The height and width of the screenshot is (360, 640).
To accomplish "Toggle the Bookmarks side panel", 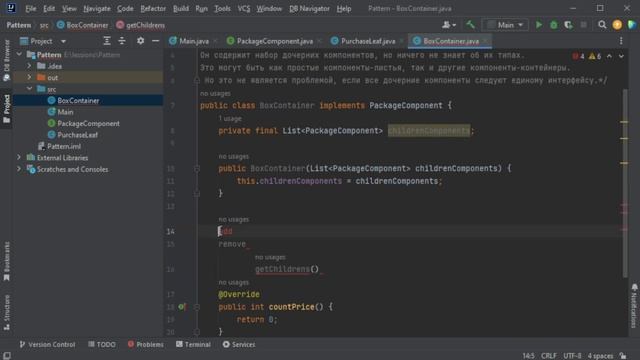I will (7, 261).
